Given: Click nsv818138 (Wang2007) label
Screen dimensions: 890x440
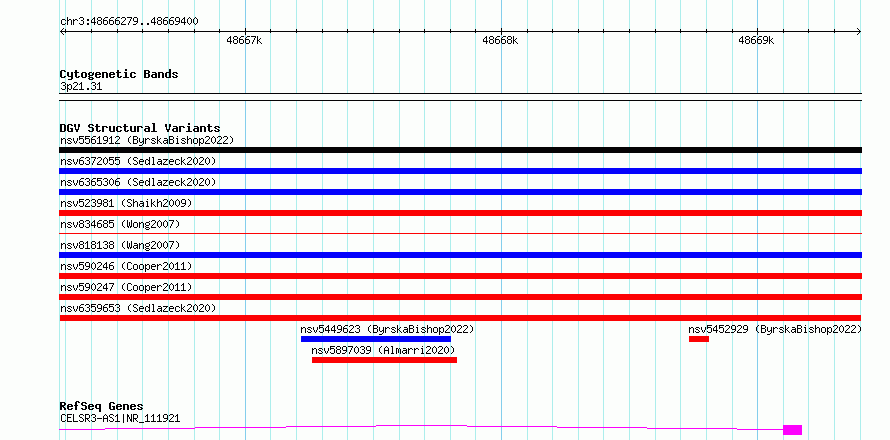Looking at the screenshot, I should coord(120,245).
